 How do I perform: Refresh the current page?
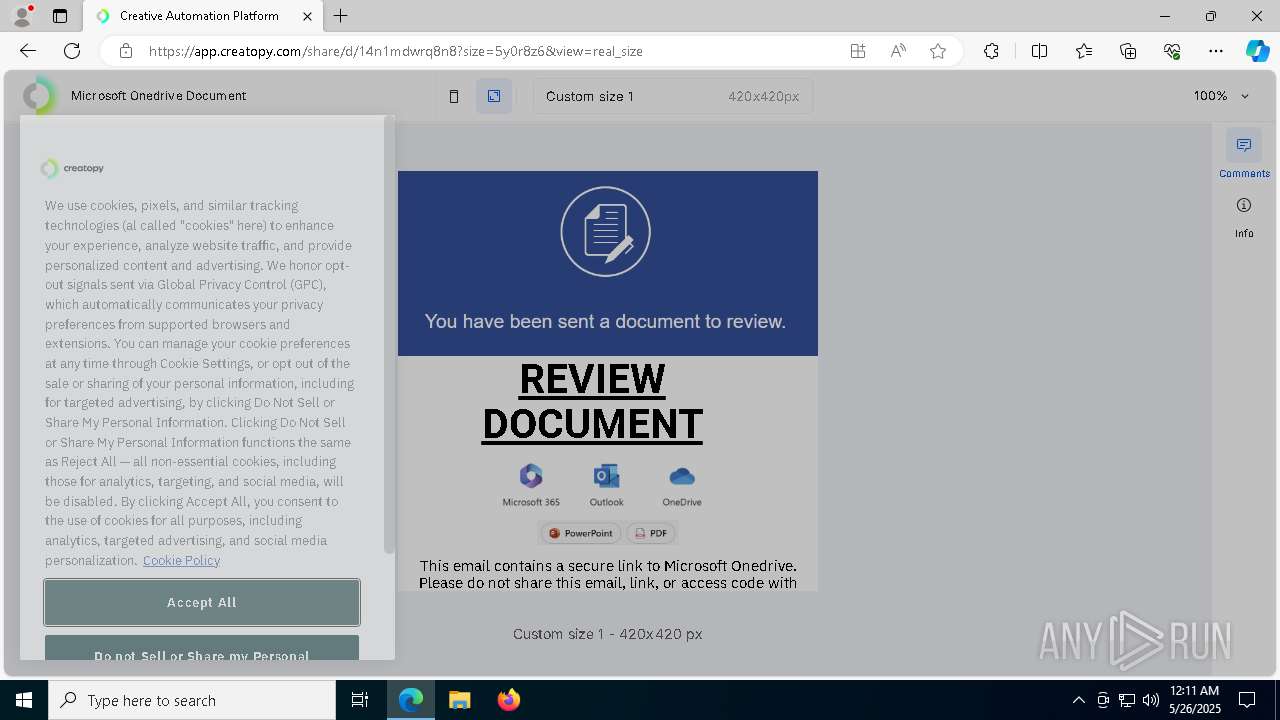(x=72, y=51)
